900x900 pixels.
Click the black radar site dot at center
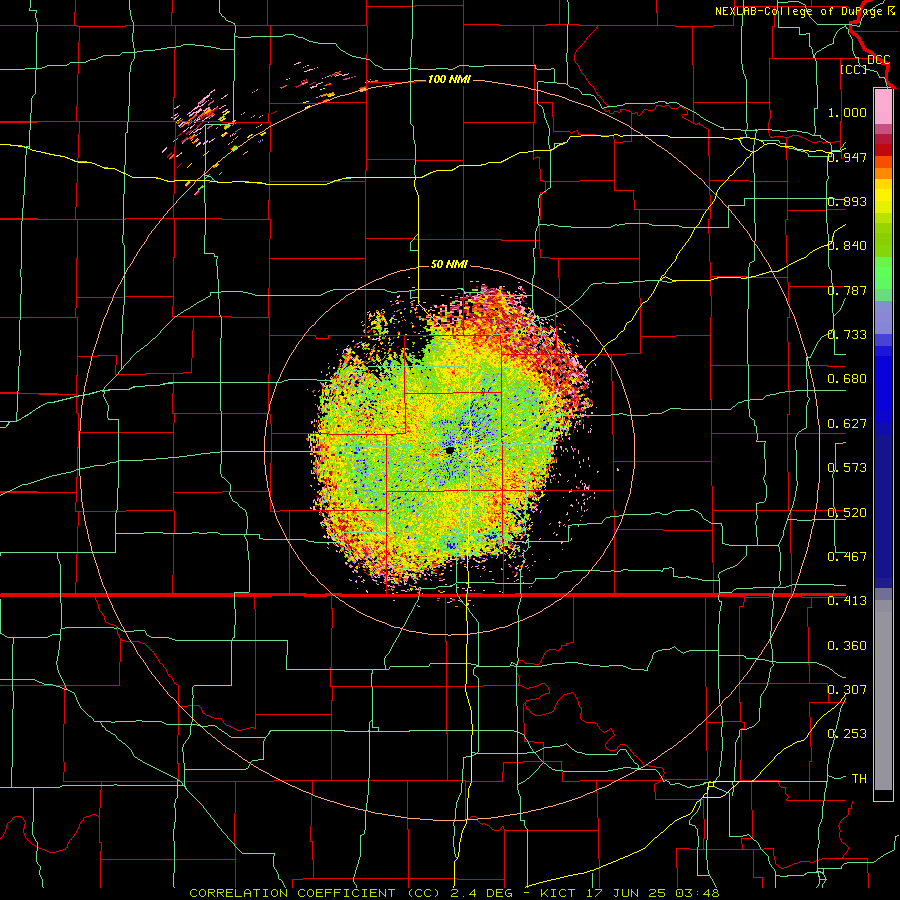tap(450, 451)
